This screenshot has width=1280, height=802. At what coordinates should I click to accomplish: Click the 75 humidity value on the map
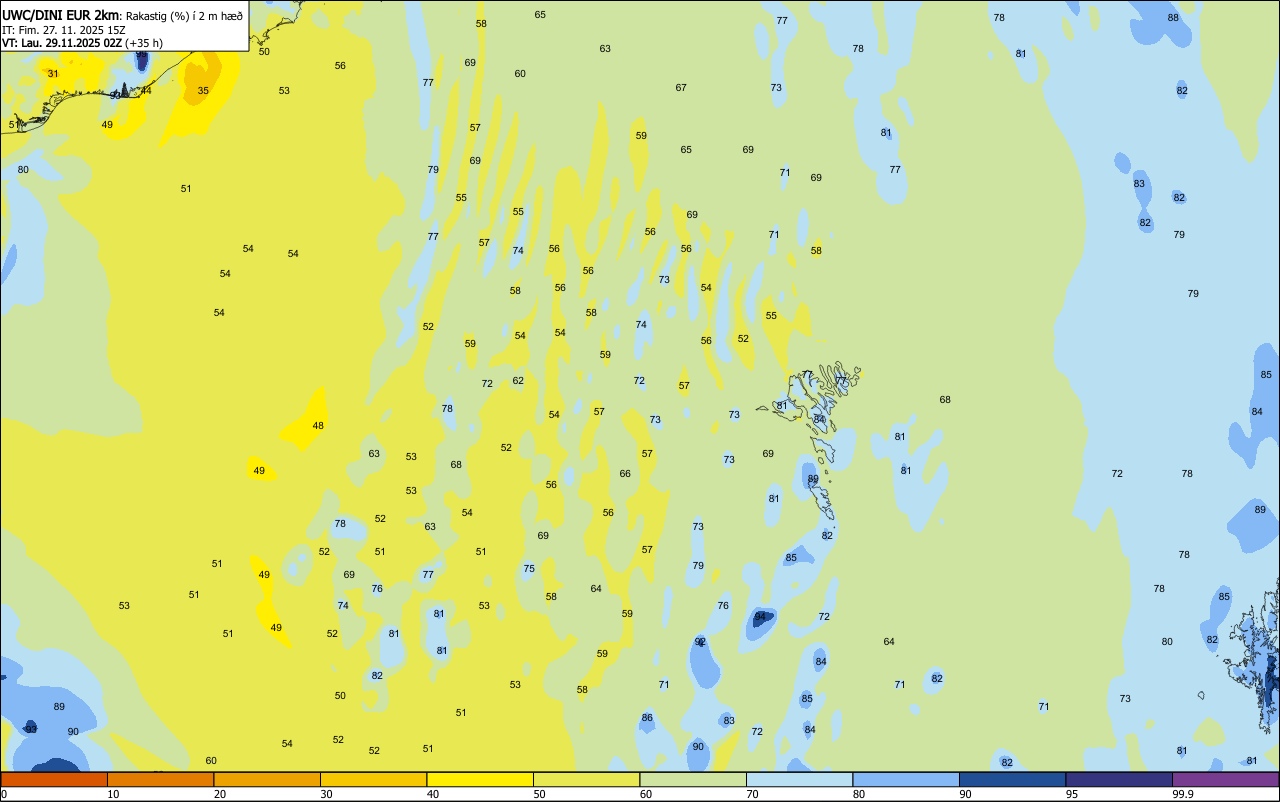point(529,569)
